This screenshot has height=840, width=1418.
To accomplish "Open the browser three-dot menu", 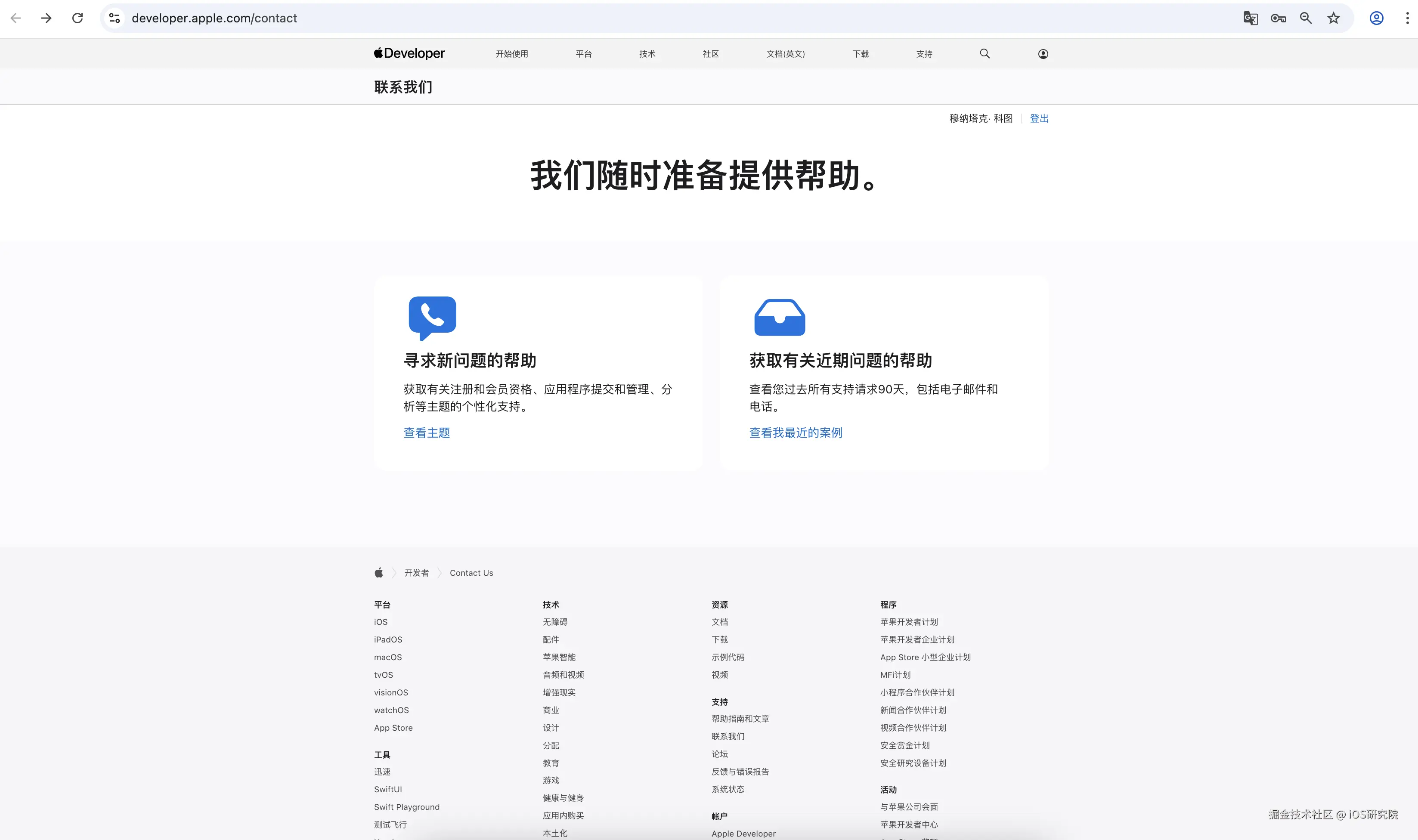I will coord(1407,18).
